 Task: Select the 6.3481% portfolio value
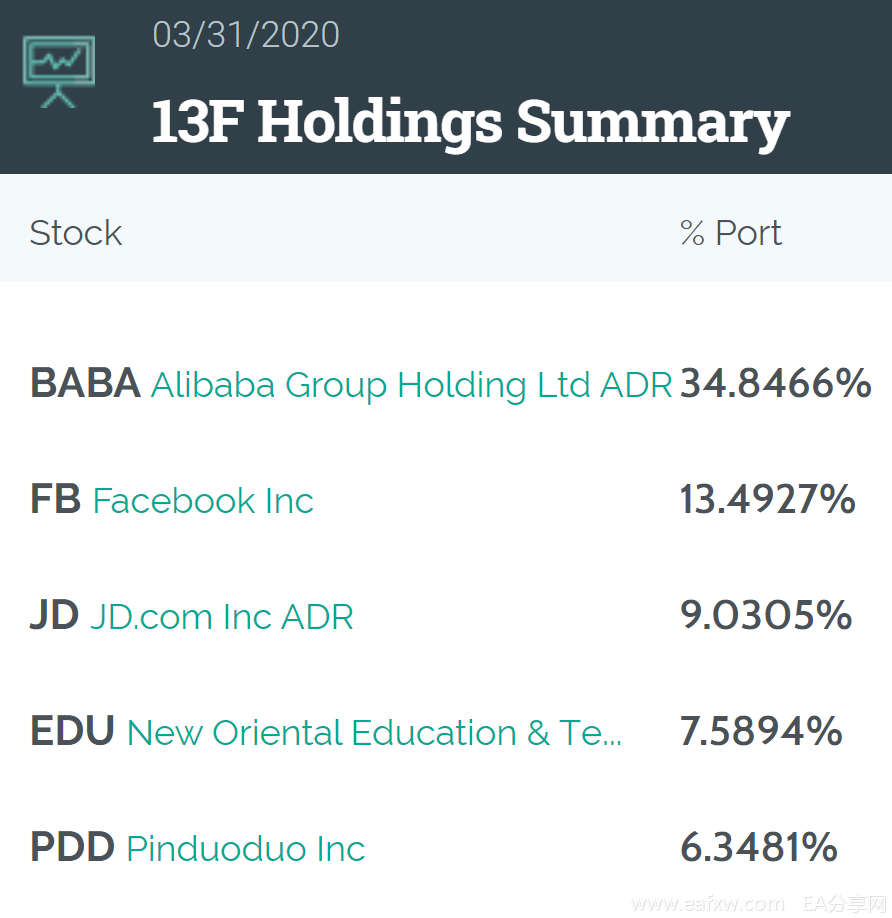759,847
